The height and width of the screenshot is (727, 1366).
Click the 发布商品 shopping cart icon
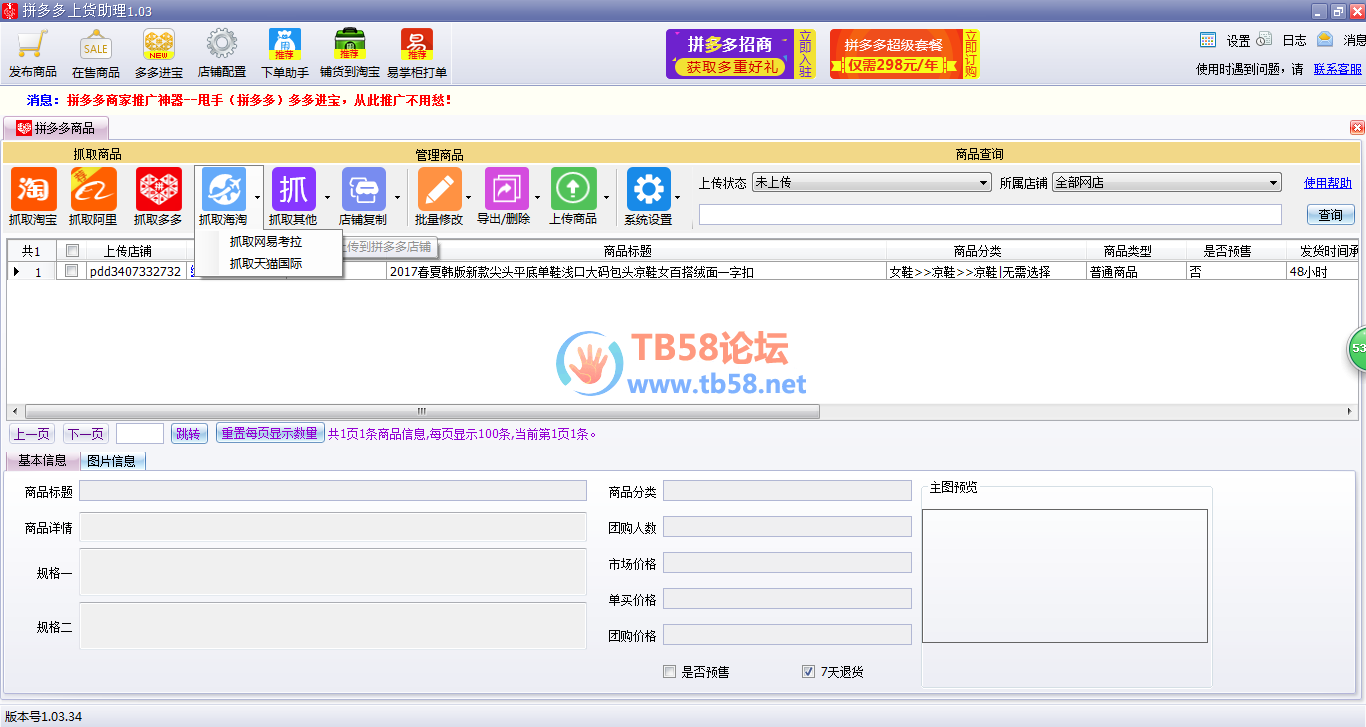pos(32,46)
